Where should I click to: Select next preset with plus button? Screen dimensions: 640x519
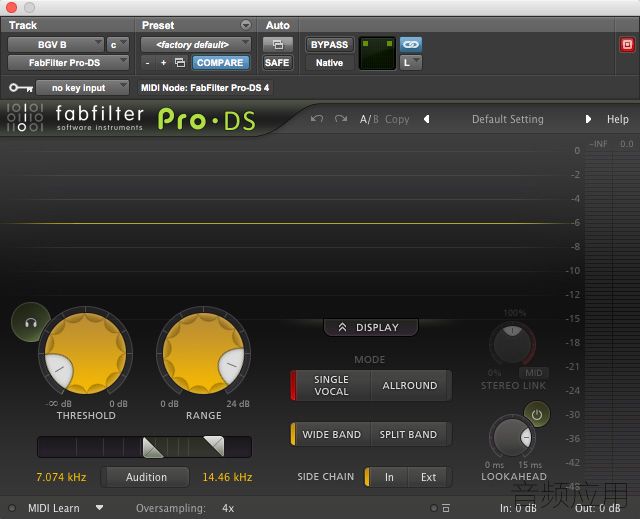tap(163, 62)
